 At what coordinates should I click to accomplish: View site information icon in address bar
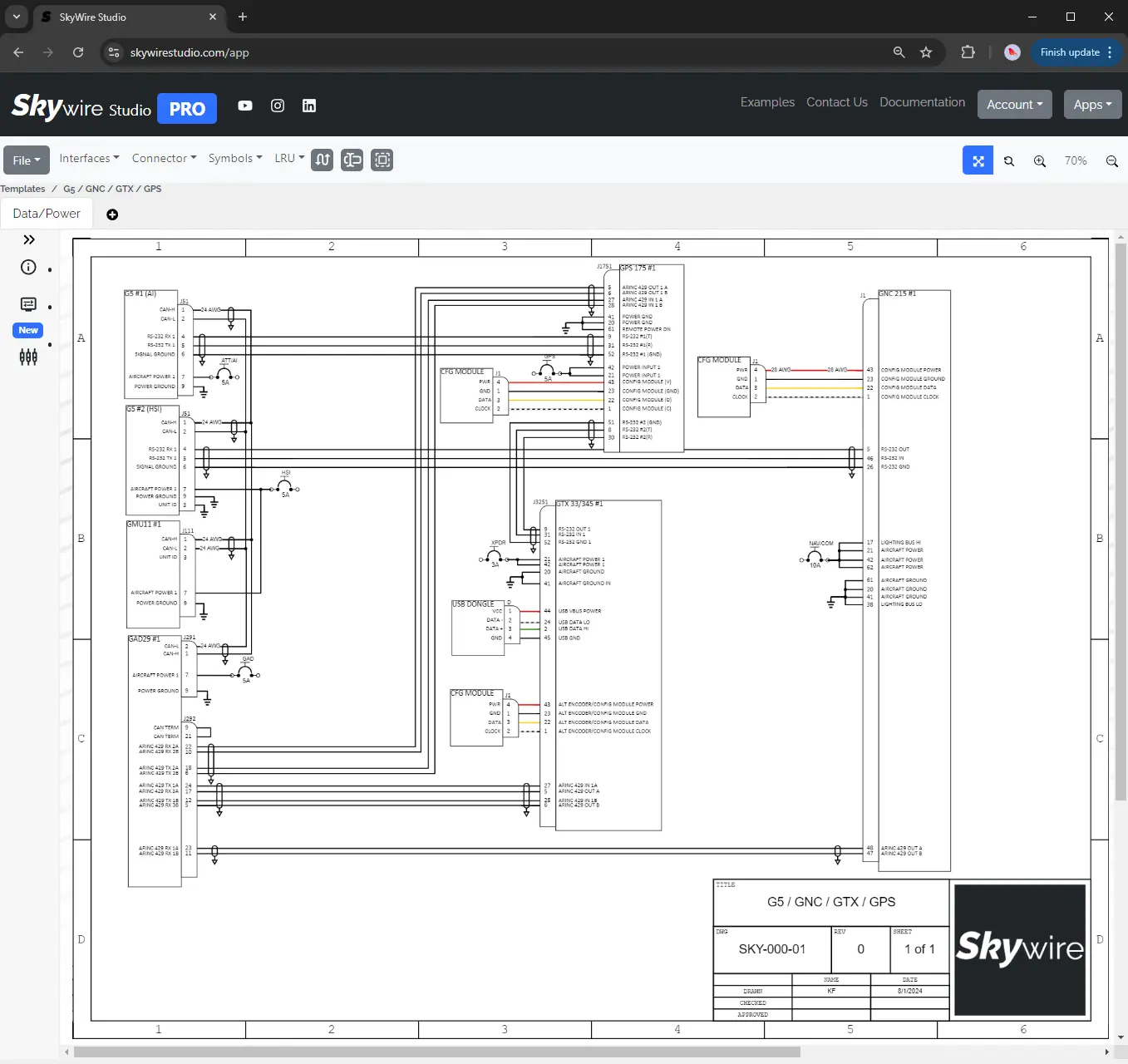(x=115, y=52)
